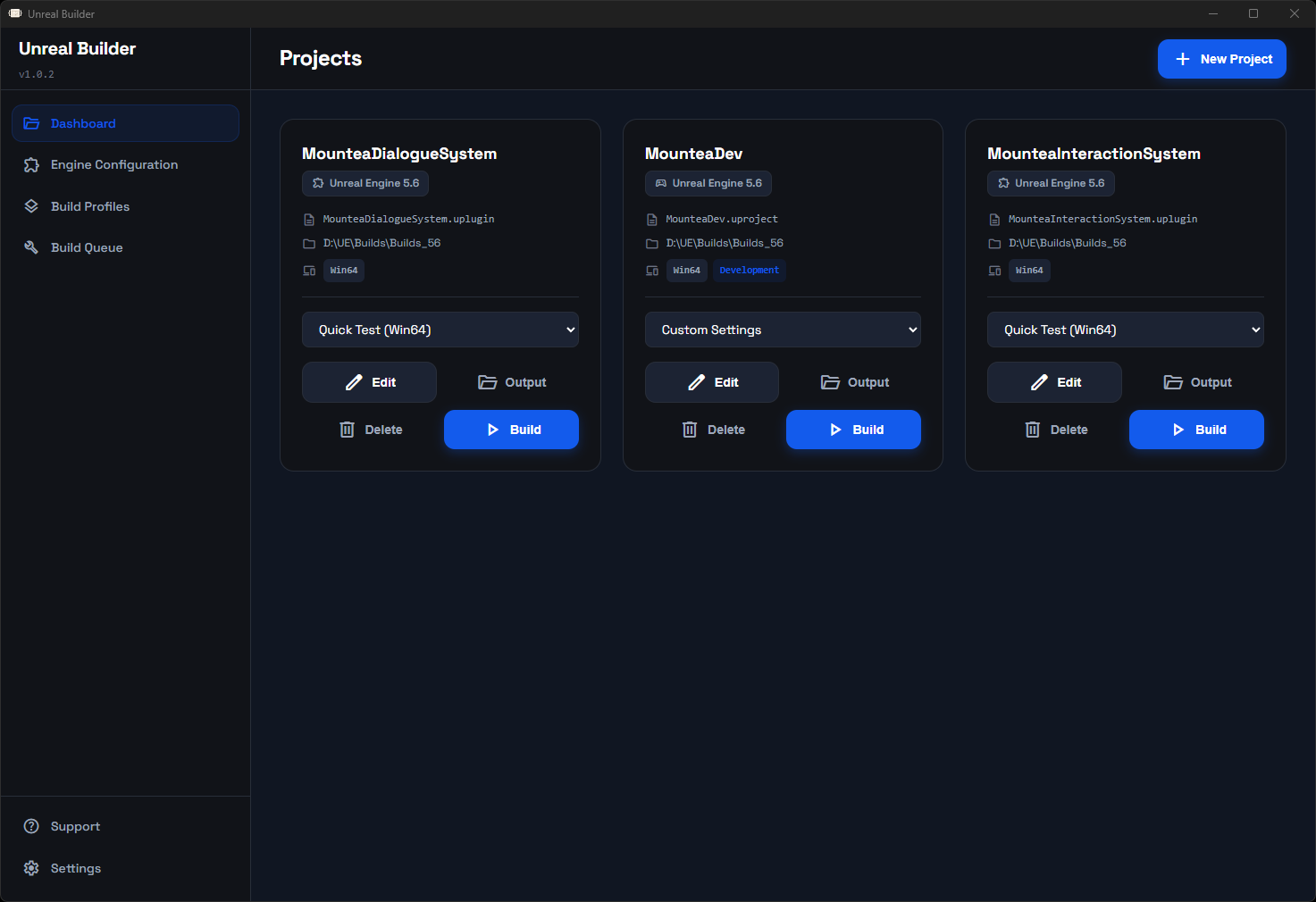Delete the MounteaDev project

click(712, 430)
